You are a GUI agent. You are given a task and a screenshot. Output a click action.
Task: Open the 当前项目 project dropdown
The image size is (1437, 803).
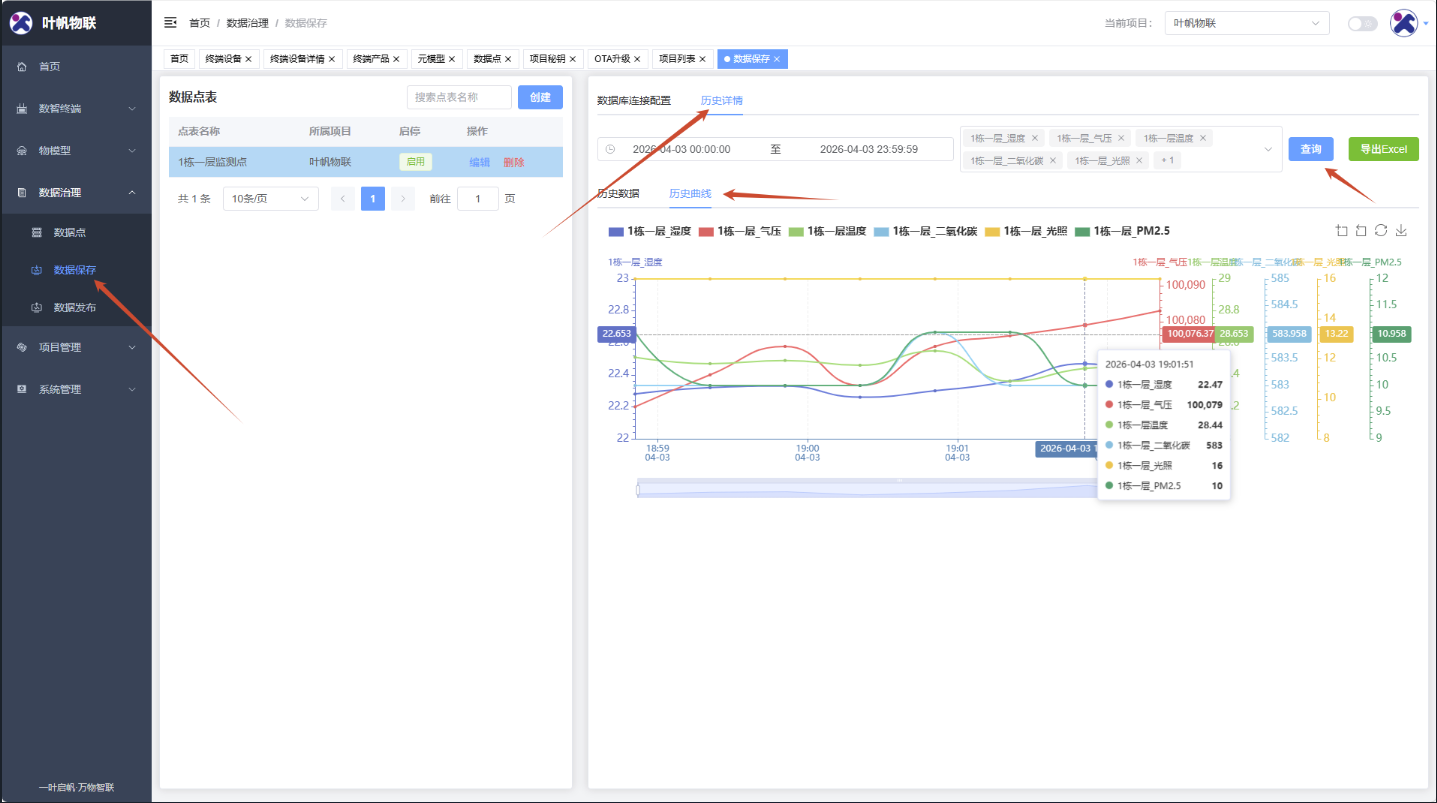[1246, 23]
